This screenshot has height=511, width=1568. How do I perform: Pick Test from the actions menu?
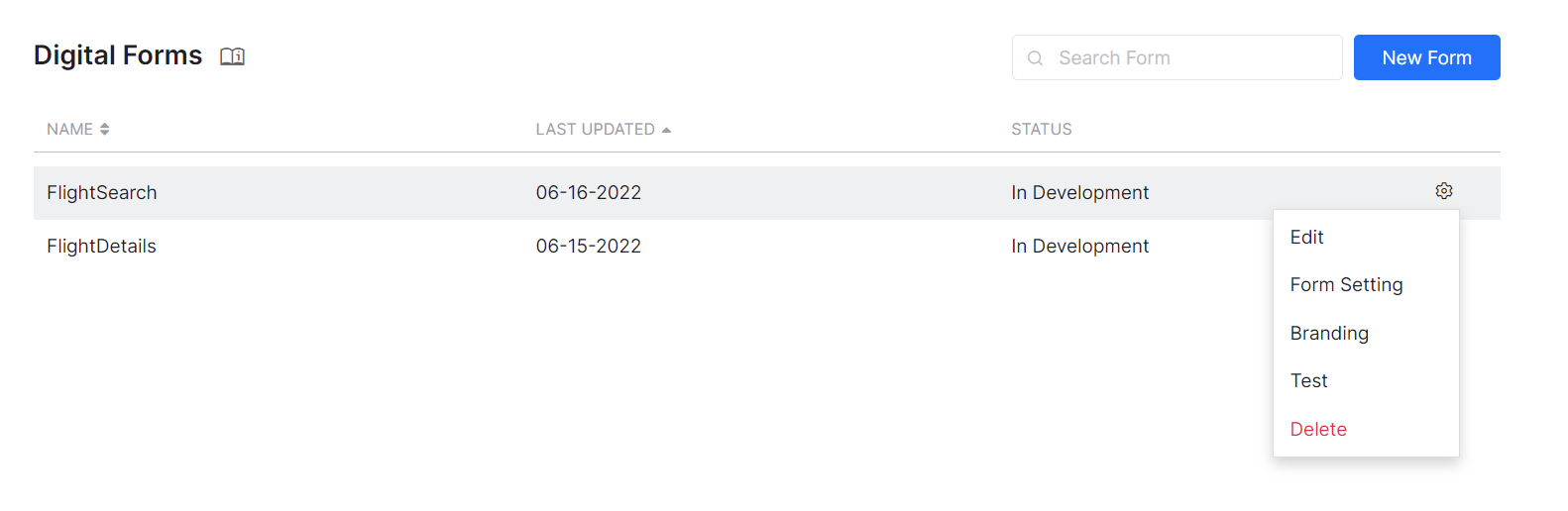coord(1308,381)
